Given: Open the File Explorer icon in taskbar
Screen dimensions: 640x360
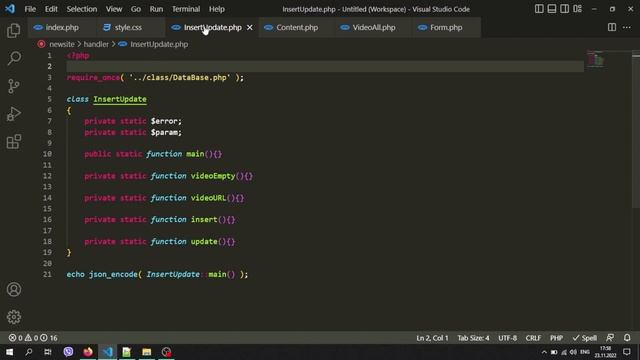Looking at the screenshot, I should coord(147,352).
